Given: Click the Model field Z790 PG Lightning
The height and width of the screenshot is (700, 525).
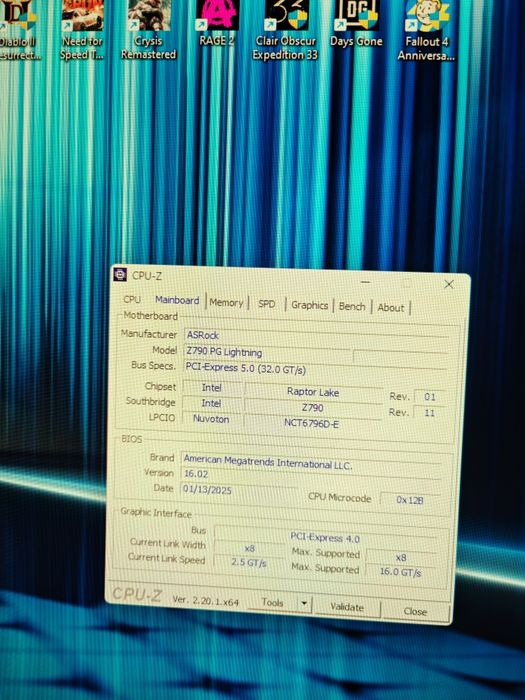Looking at the screenshot, I should 267,352.
